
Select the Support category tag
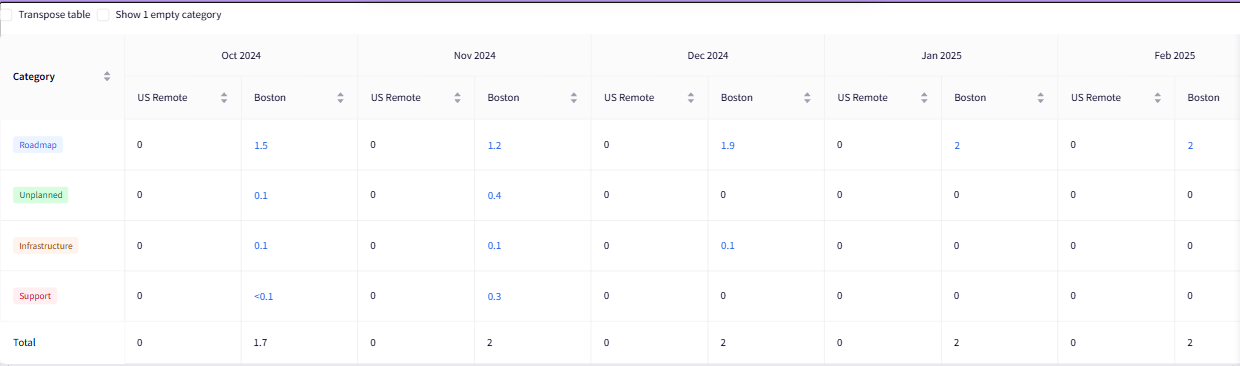click(35, 296)
